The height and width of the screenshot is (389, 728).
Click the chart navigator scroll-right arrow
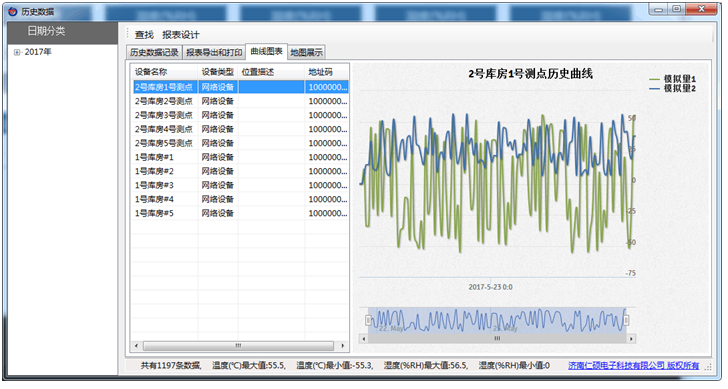click(x=631, y=339)
